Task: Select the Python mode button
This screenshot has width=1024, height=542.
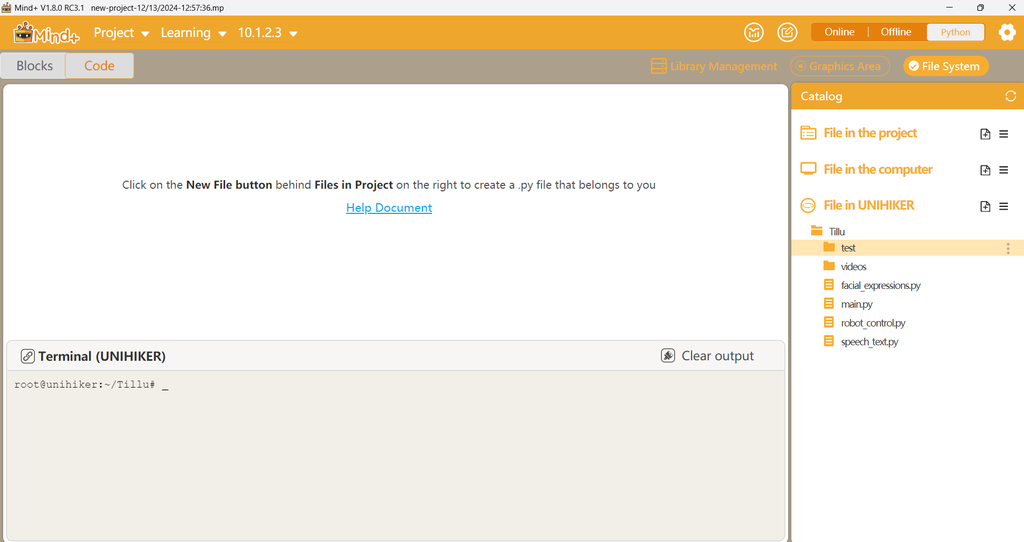Action: coord(955,32)
